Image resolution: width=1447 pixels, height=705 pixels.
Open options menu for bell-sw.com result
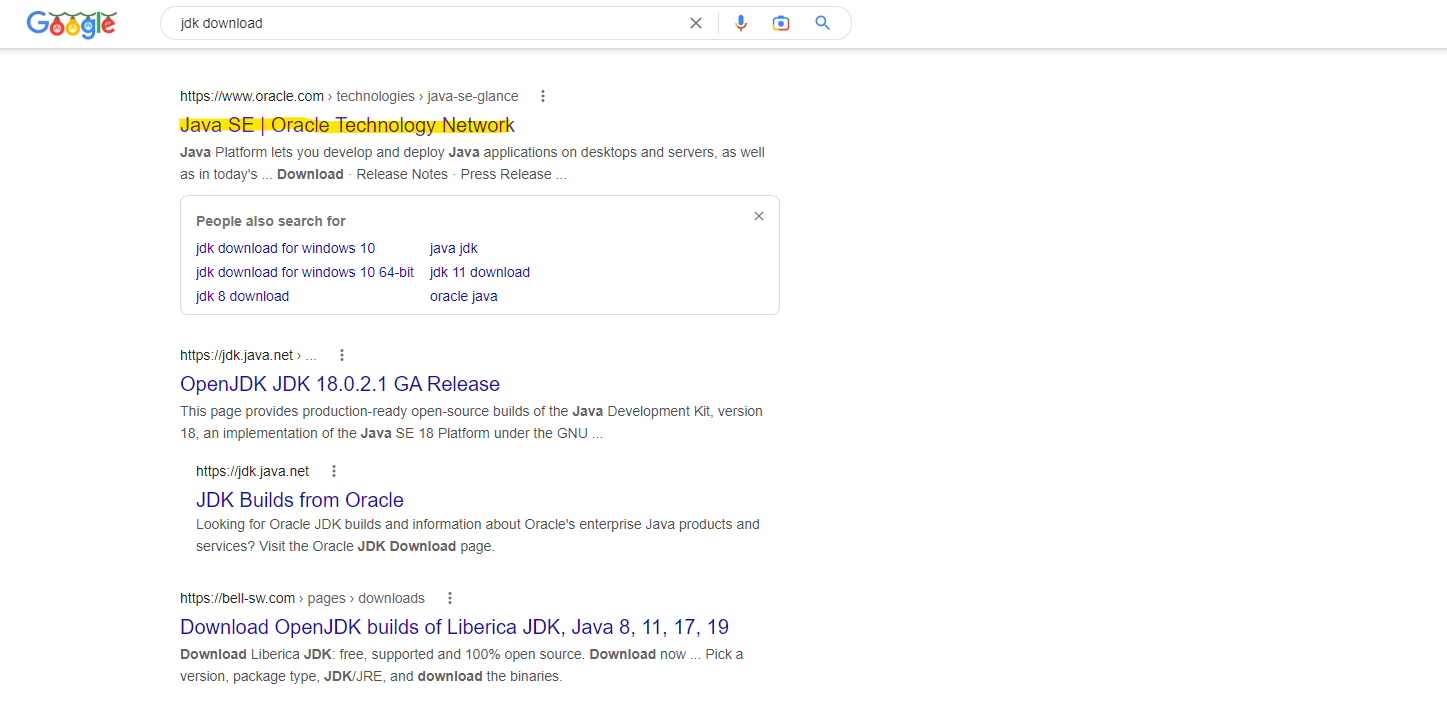tap(450, 598)
